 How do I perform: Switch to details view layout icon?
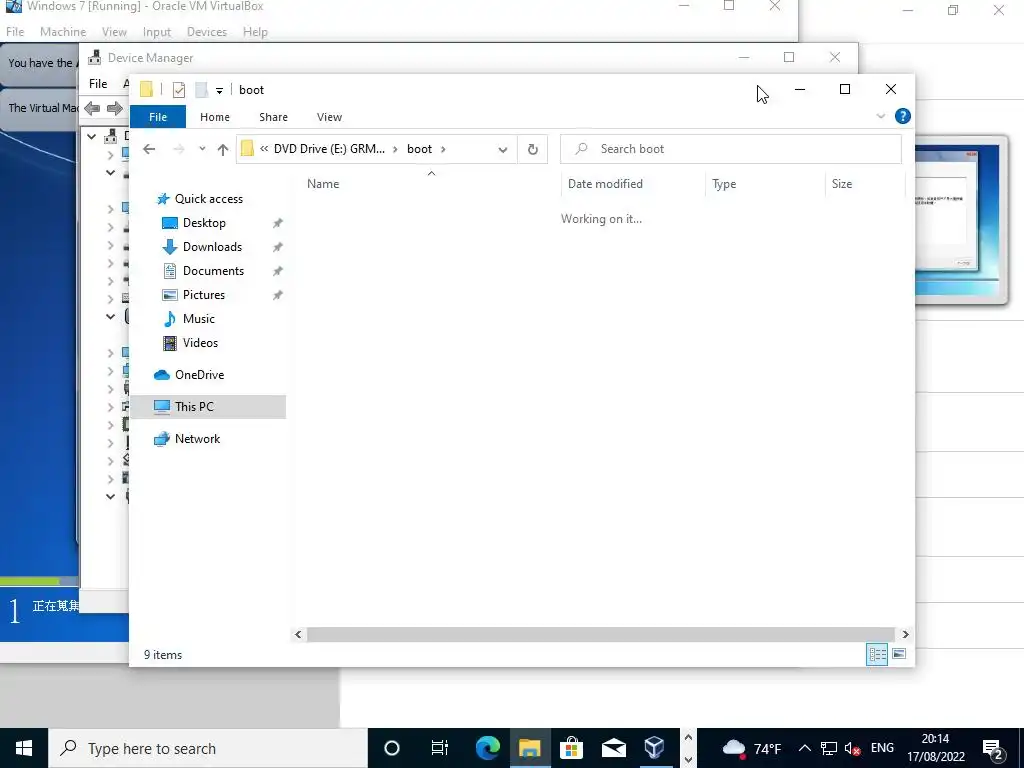(x=876, y=654)
